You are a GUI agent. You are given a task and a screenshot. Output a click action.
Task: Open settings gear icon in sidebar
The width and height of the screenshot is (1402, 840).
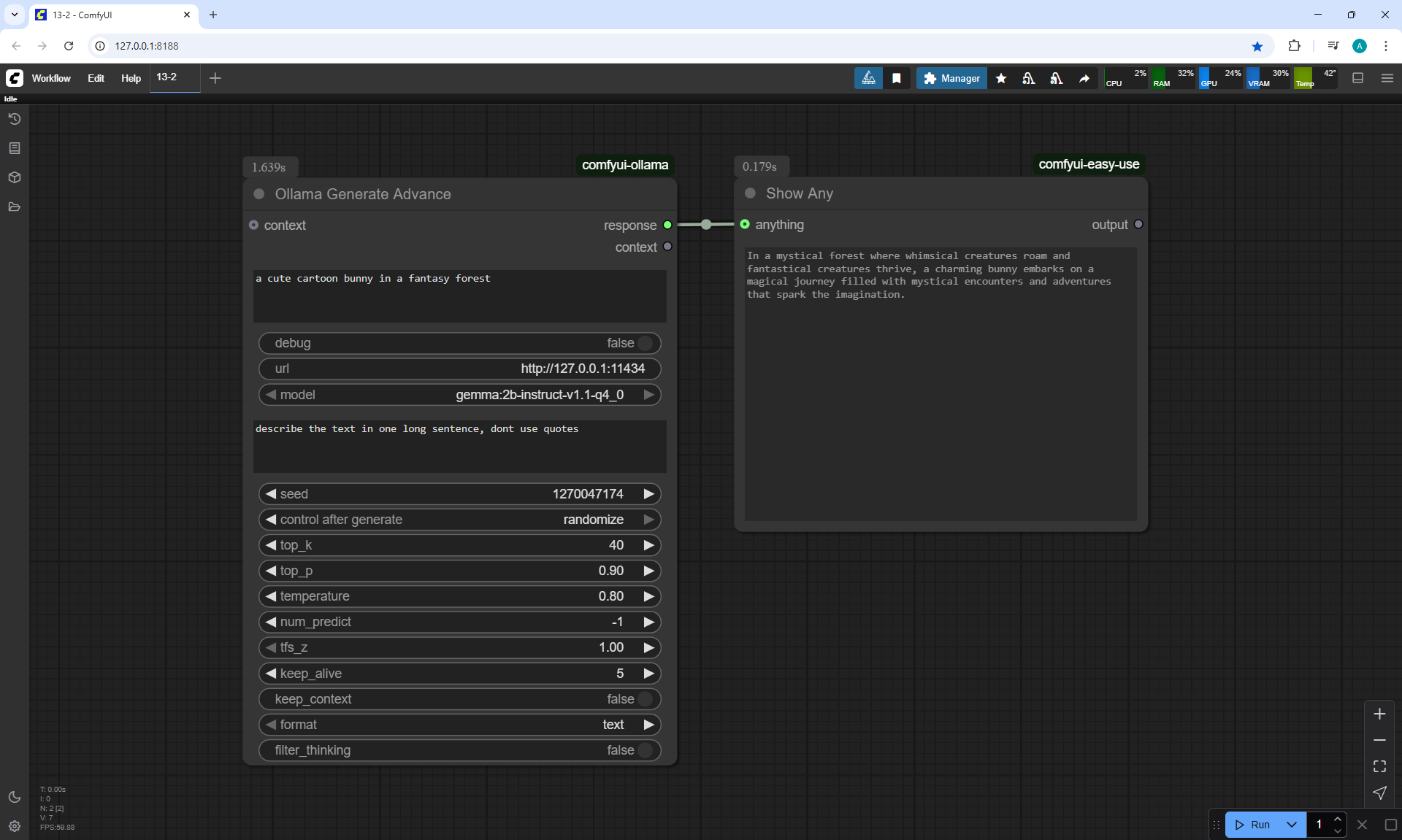pyautogui.click(x=15, y=826)
